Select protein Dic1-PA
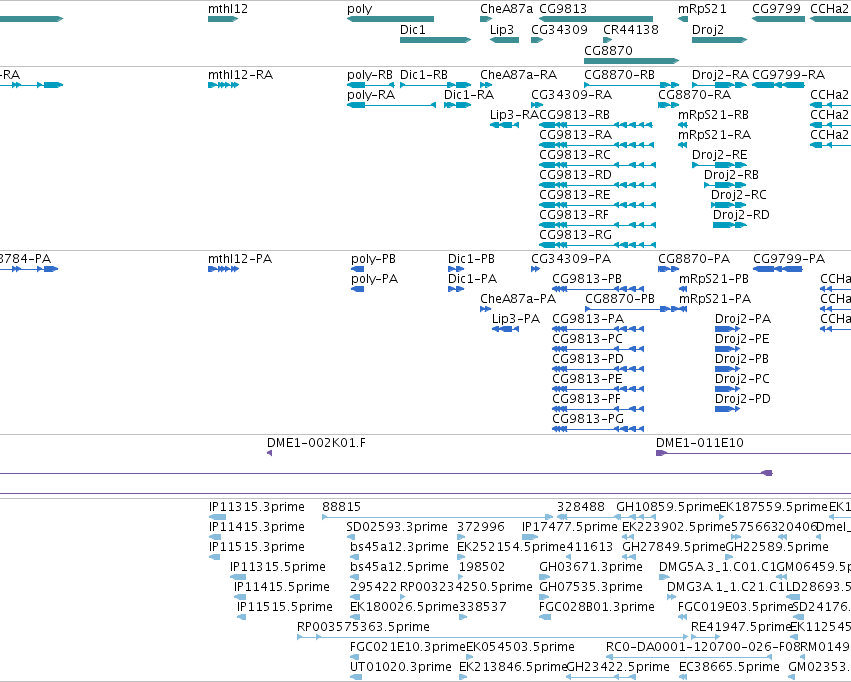Viewport: 851px width, 682px height. [472, 279]
